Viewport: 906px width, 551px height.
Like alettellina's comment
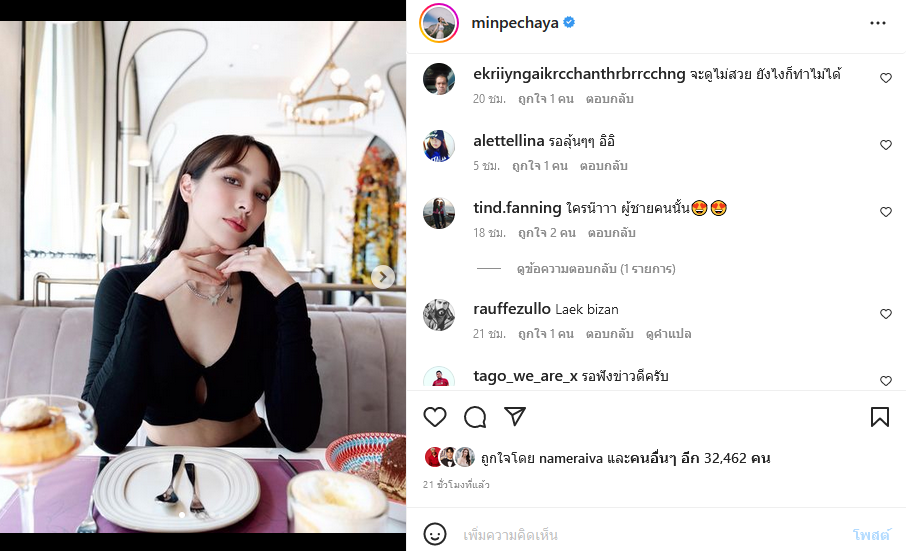(886, 145)
